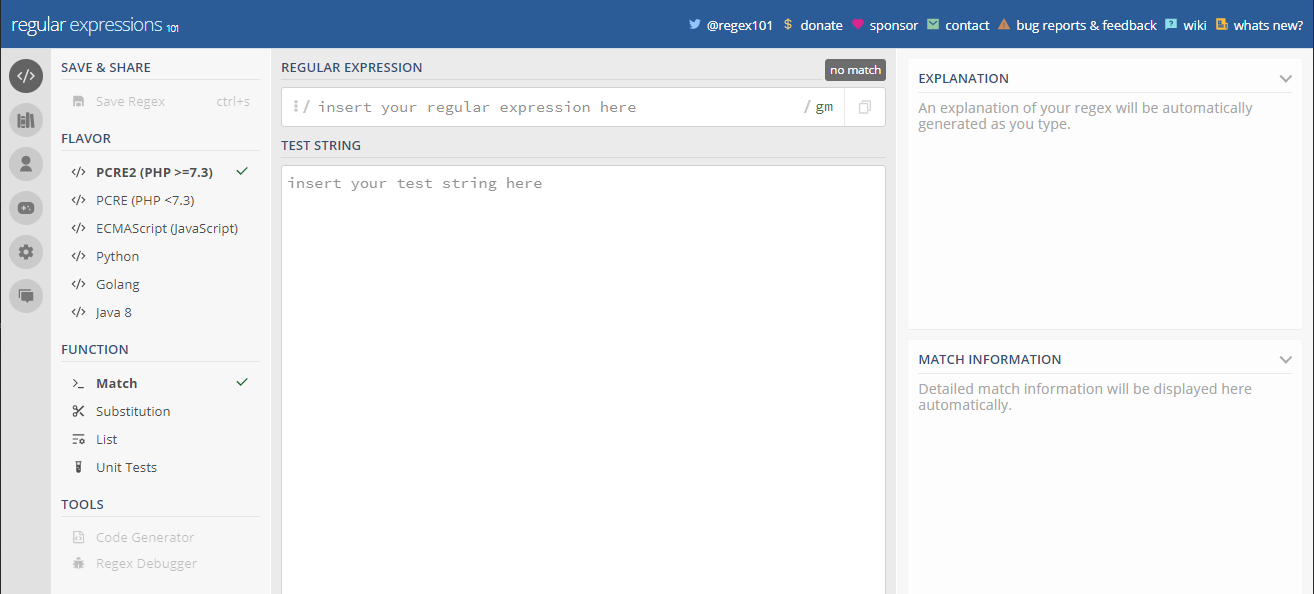Switch to the Substitution function
This screenshot has width=1314, height=594.
(132, 411)
